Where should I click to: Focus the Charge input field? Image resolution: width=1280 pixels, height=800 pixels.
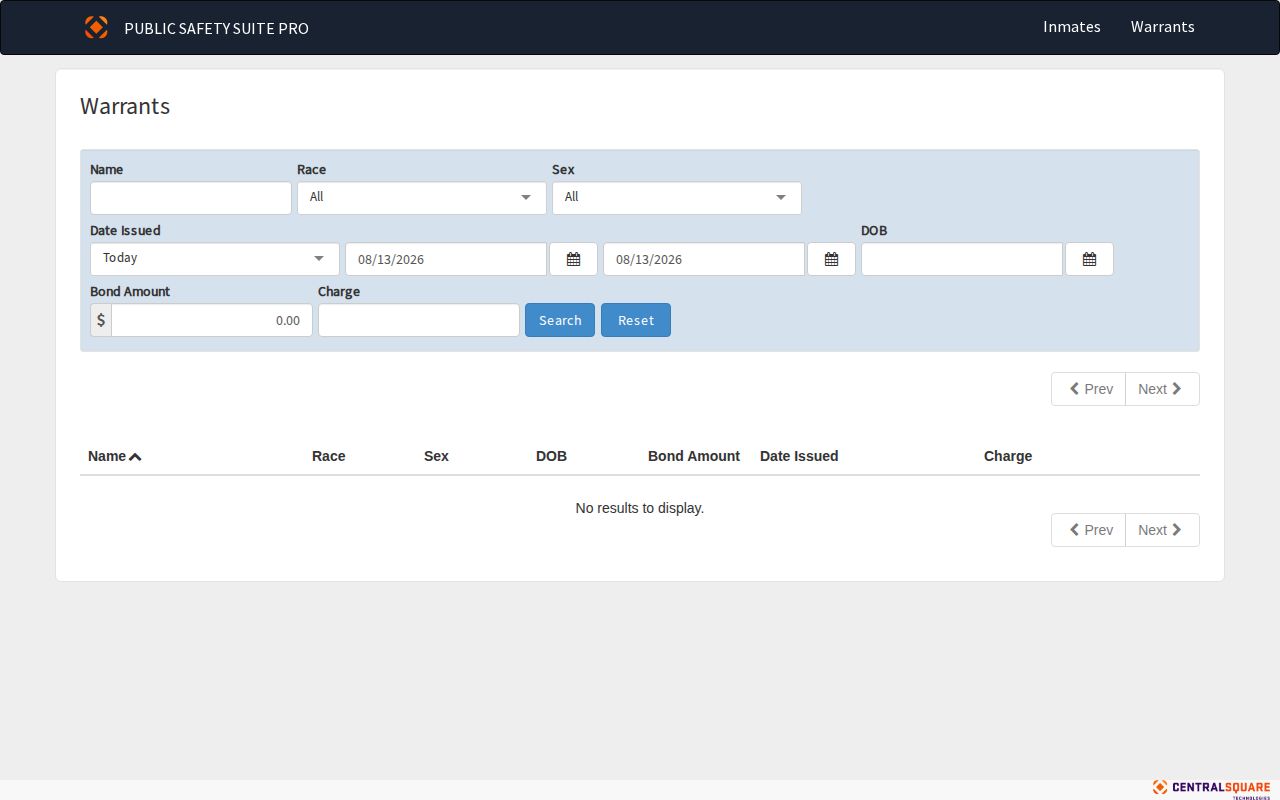[x=419, y=320]
